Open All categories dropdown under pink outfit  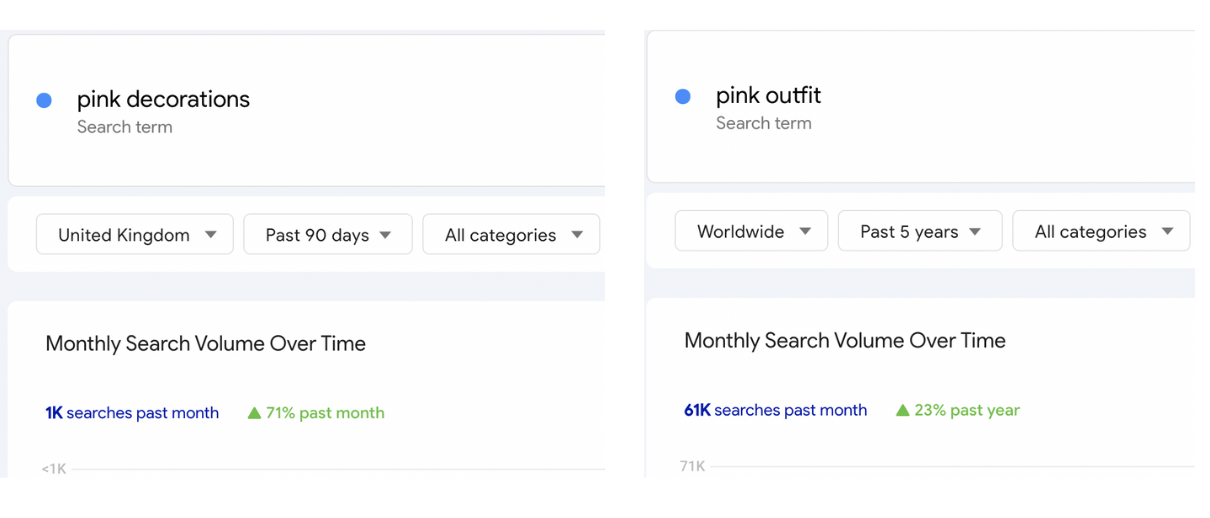coord(1101,231)
